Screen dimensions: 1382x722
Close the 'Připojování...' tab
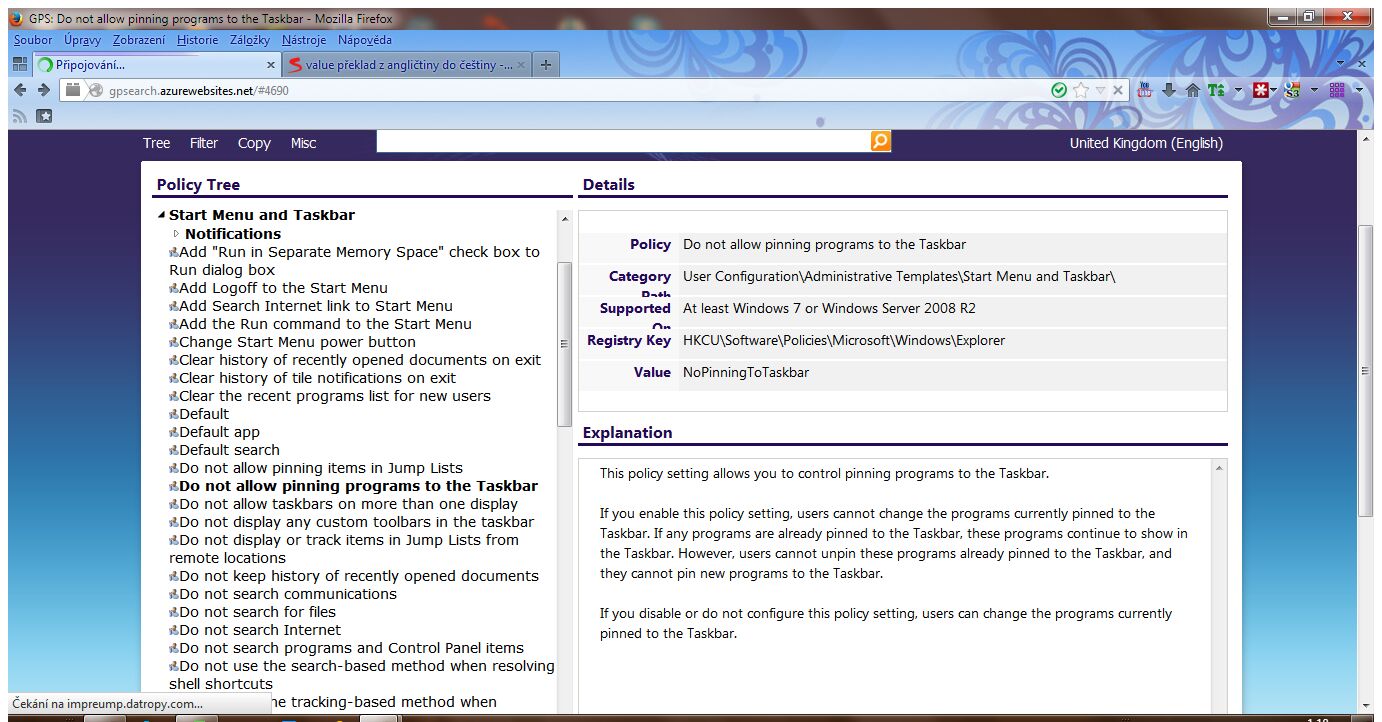point(270,65)
